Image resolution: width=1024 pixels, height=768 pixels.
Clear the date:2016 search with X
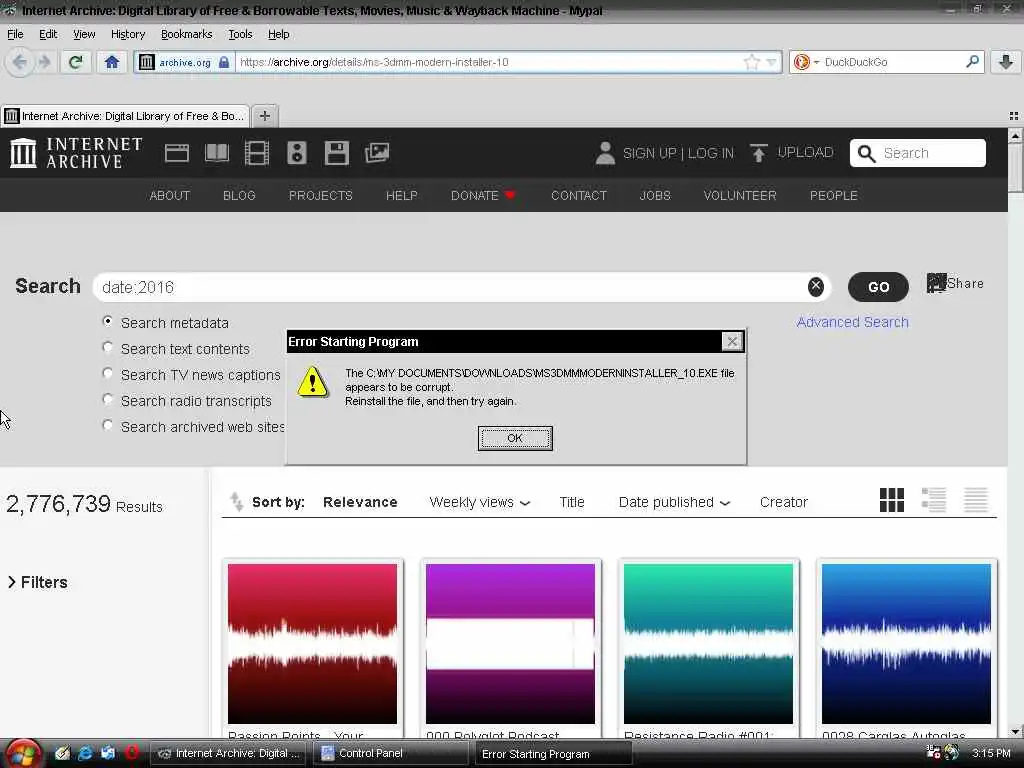816,287
